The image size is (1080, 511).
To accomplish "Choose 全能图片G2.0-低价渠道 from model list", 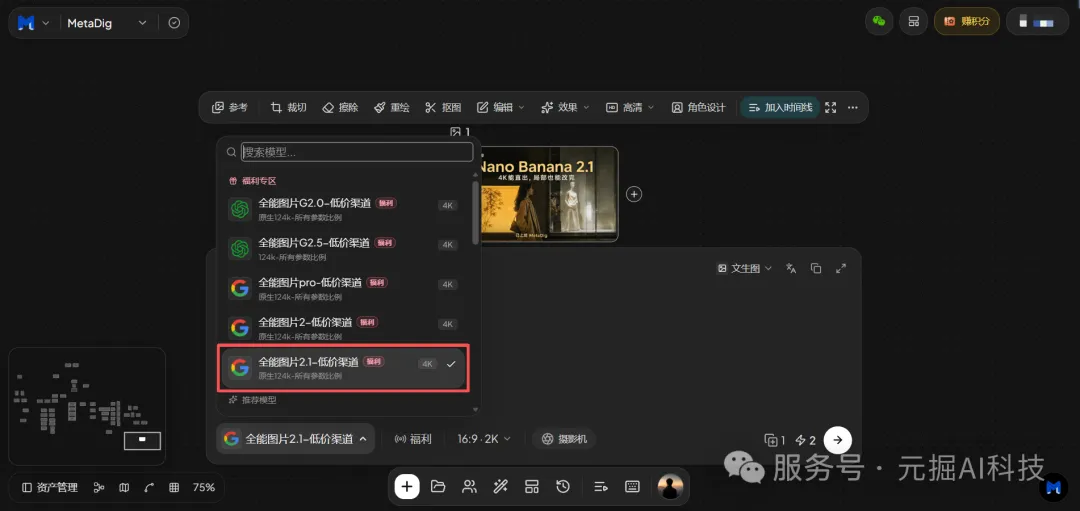I will coord(343,209).
